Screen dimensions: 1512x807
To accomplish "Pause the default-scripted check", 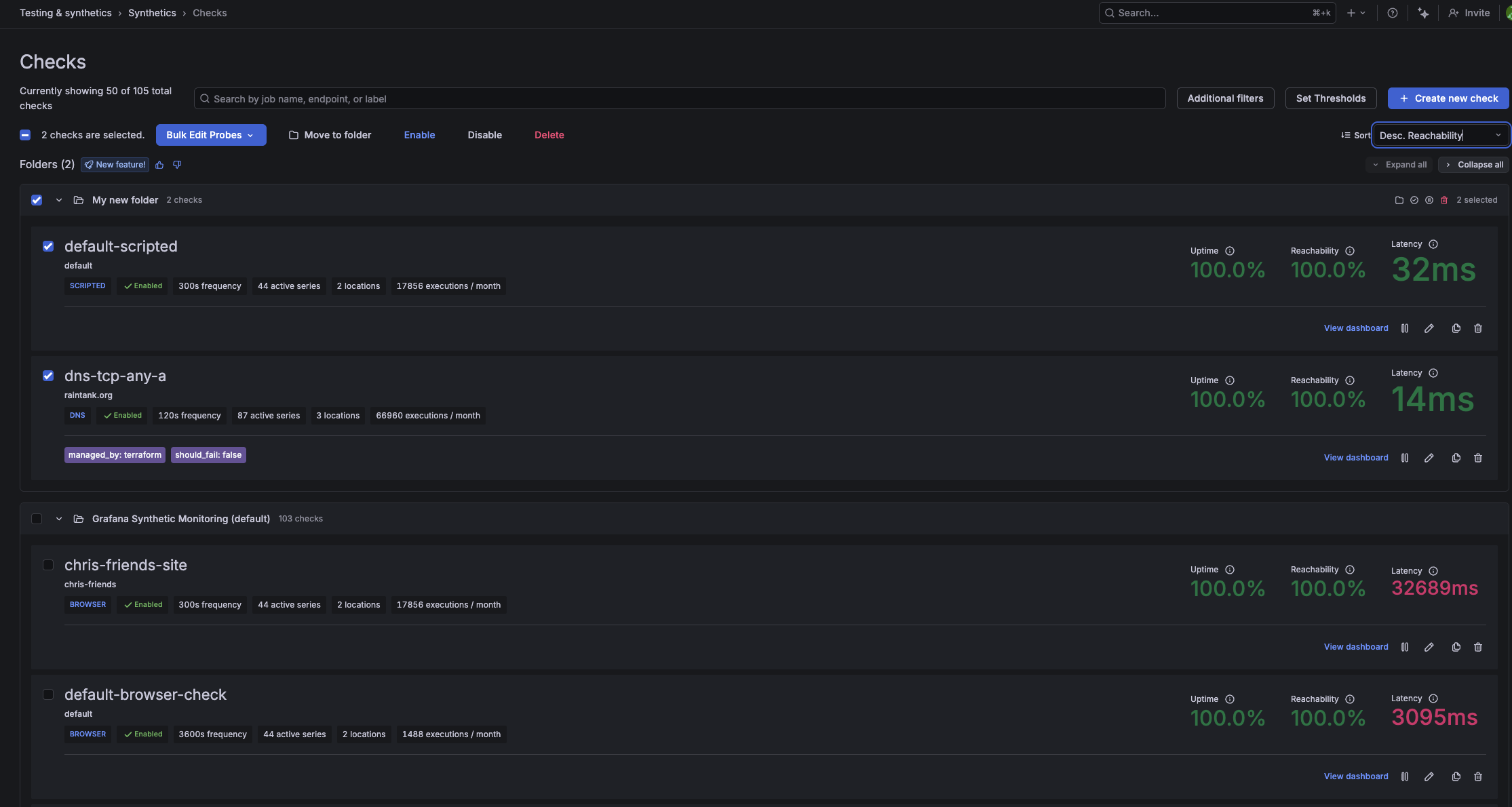I will point(1405,328).
